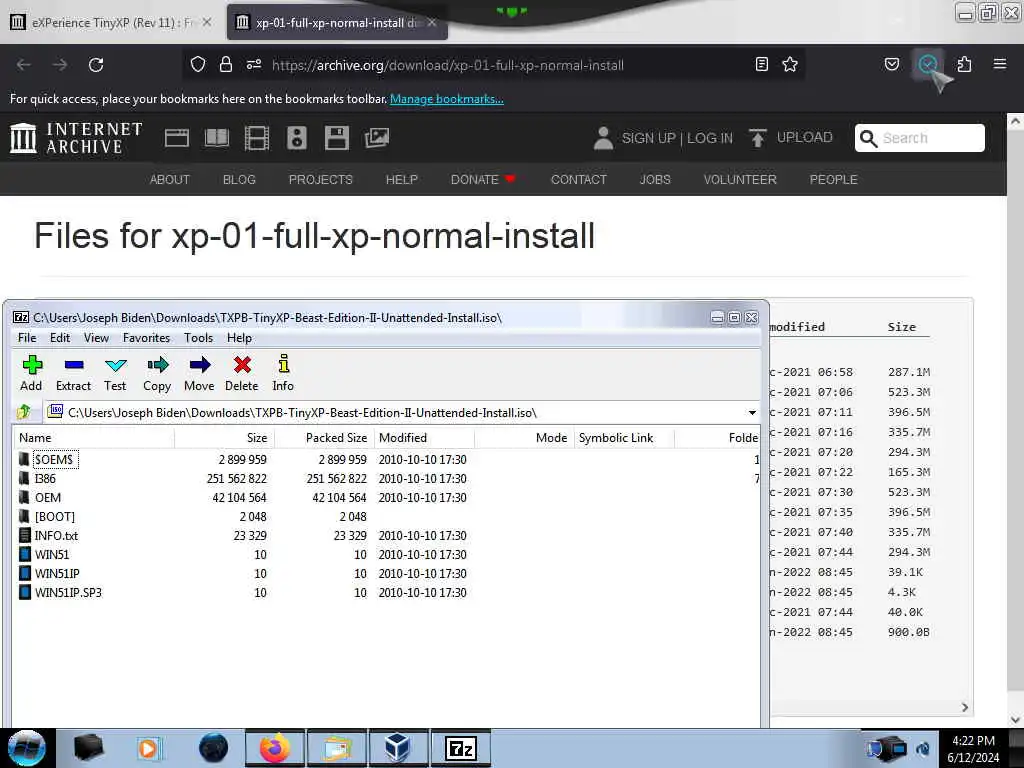Open the Tools menu in 7-Zip

point(198,338)
